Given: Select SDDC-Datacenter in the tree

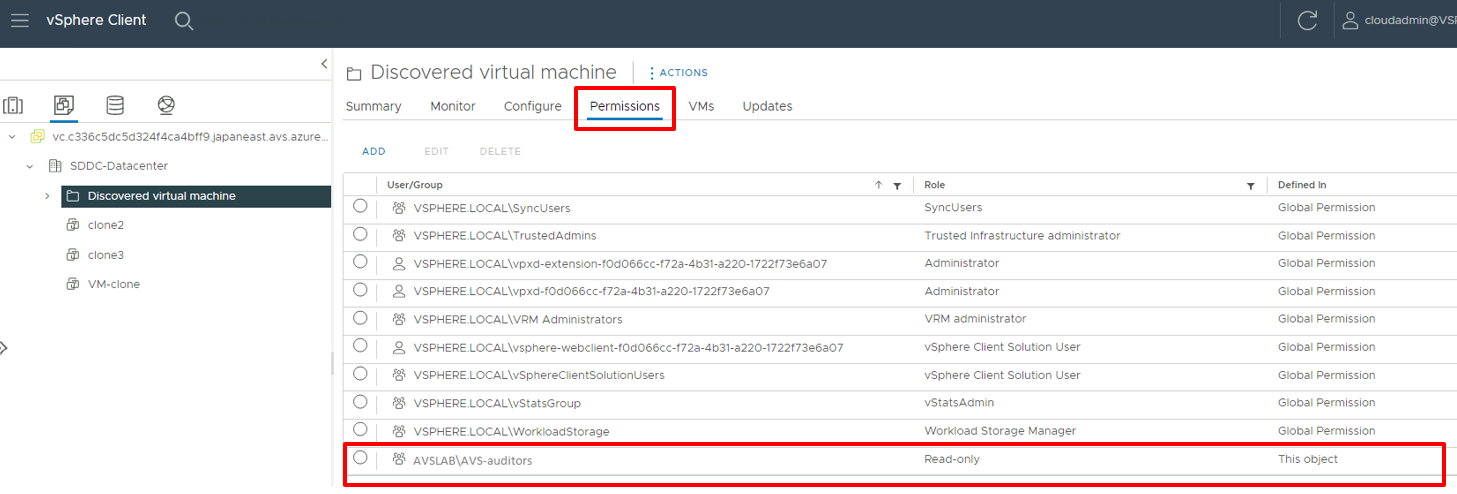Looking at the screenshot, I should (x=118, y=166).
